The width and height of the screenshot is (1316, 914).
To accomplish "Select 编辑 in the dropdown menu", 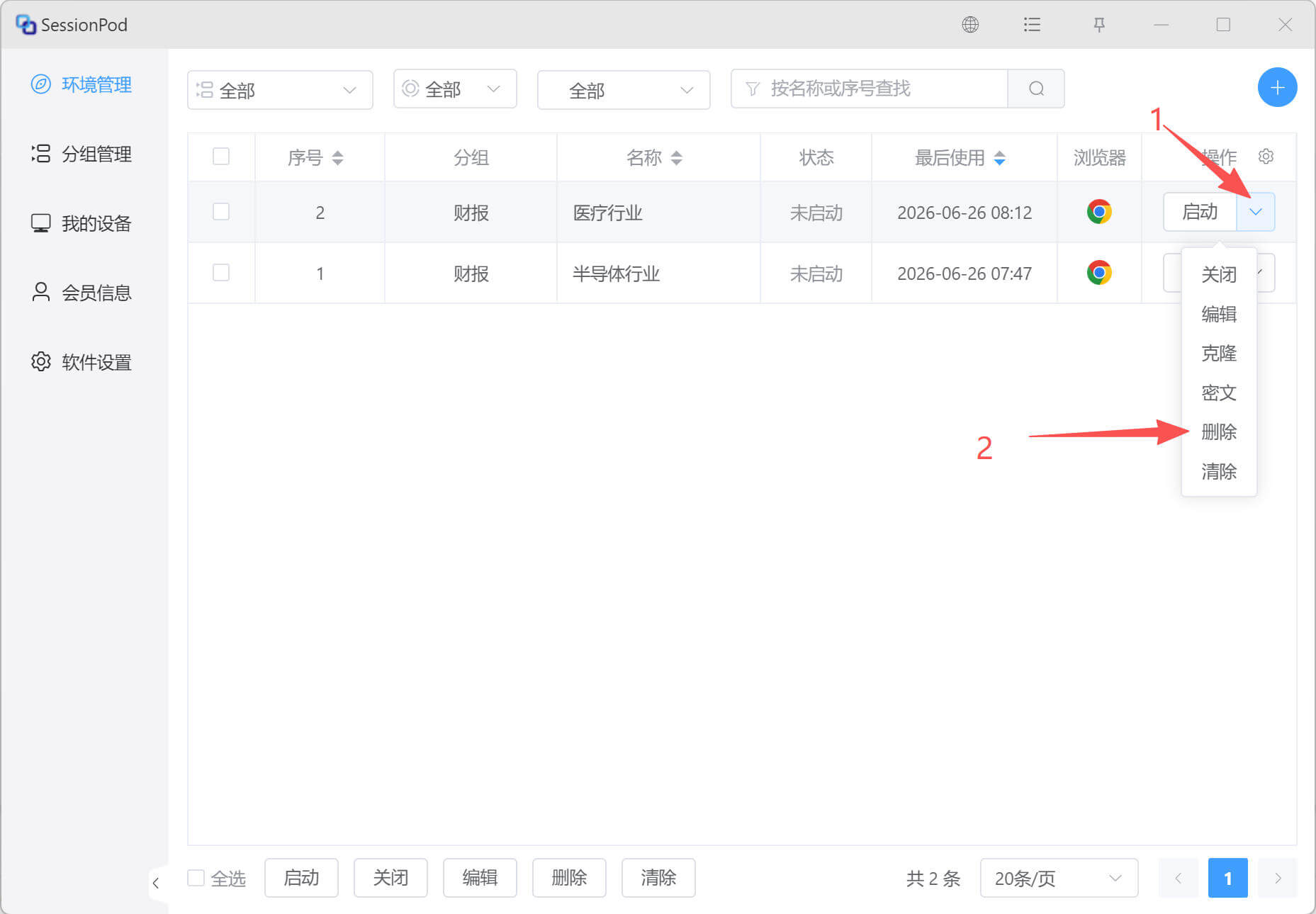I will (1219, 314).
